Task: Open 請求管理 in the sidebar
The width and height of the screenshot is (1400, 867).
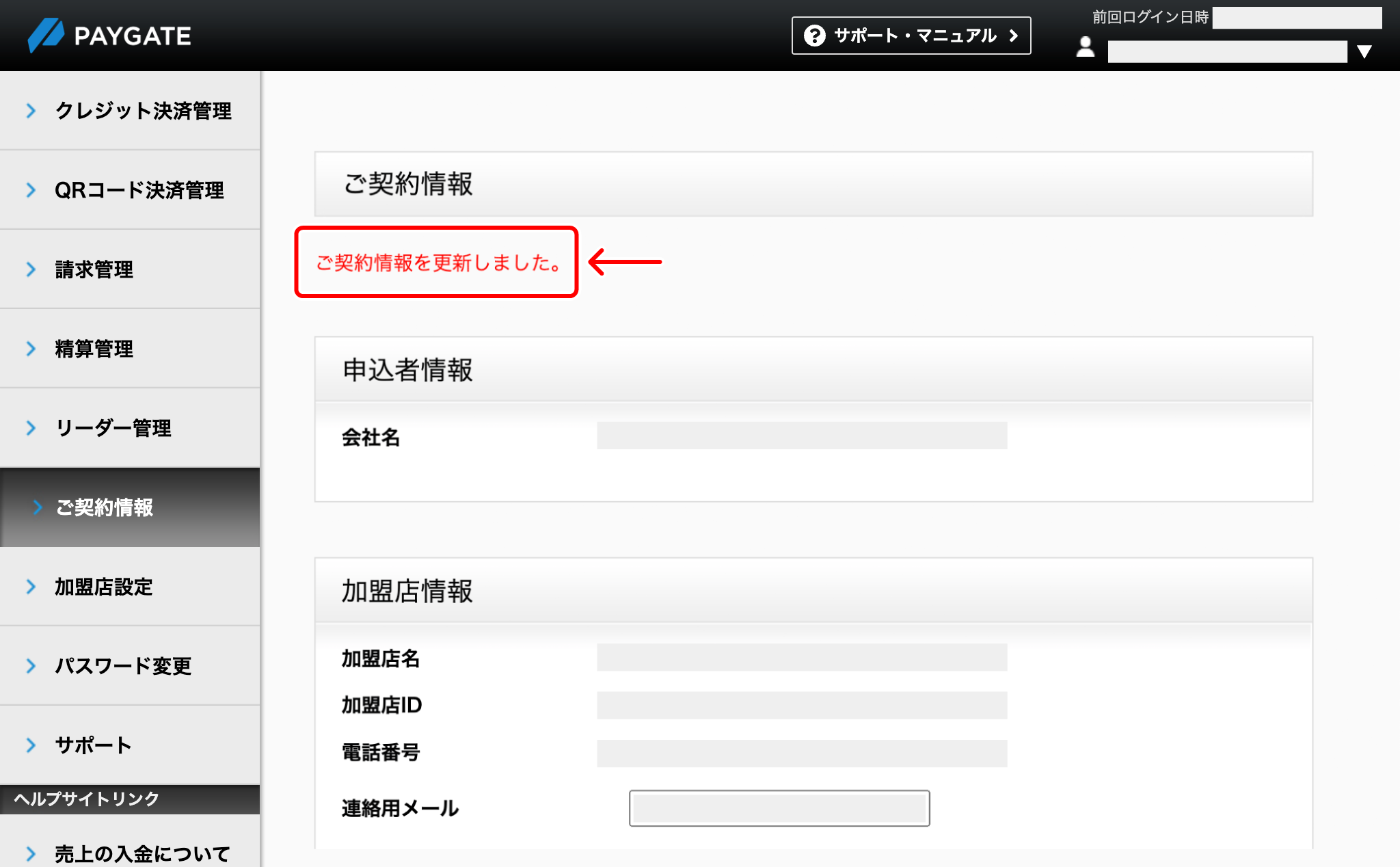Action: [130, 269]
